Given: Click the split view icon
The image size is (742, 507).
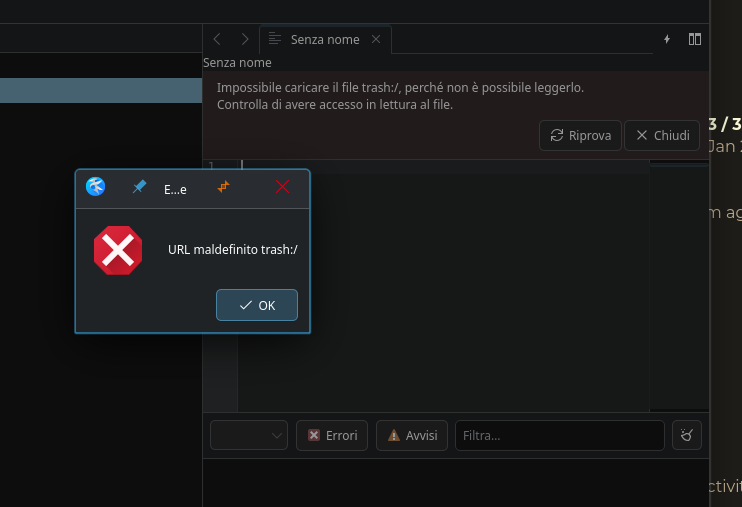Looking at the screenshot, I should coord(695,39).
